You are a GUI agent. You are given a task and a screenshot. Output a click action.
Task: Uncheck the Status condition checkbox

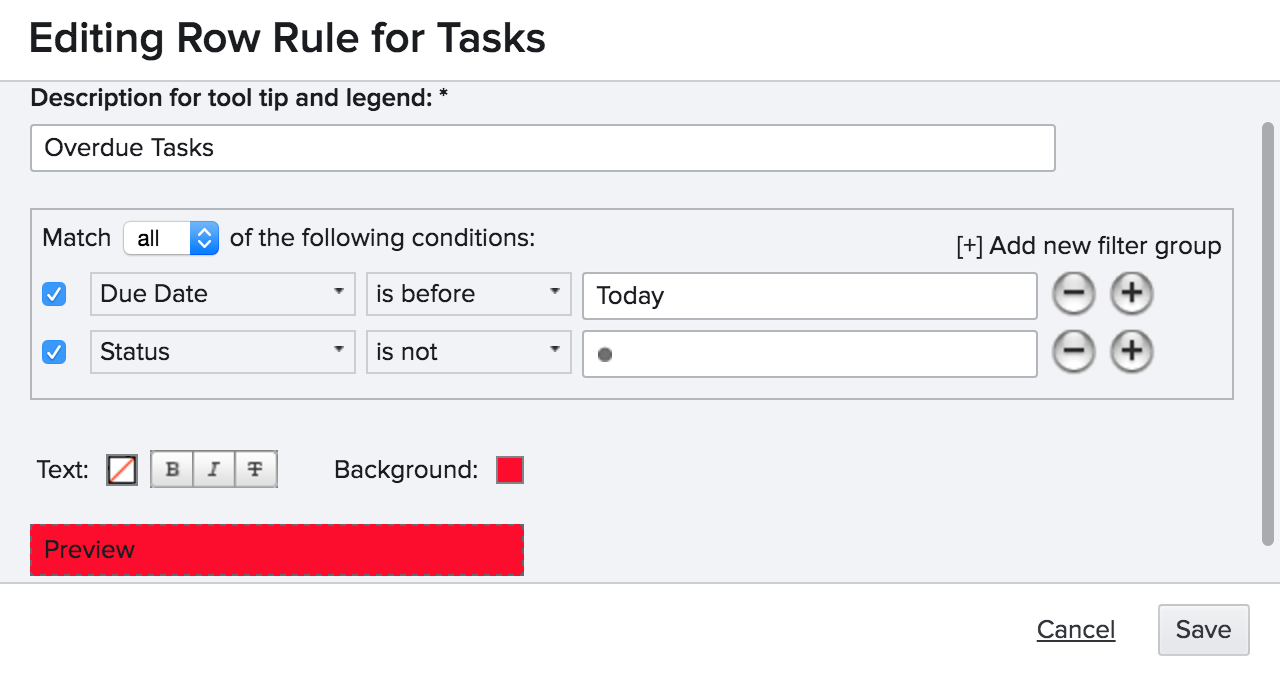(x=54, y=352)
